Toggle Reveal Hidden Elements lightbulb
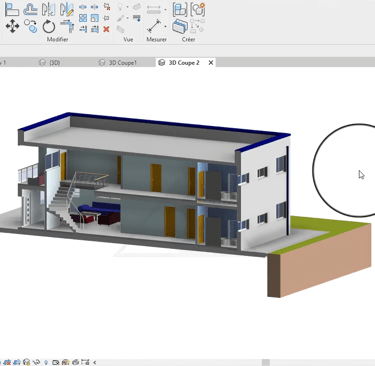Screen dimensions: 375x366 (46, 362)
